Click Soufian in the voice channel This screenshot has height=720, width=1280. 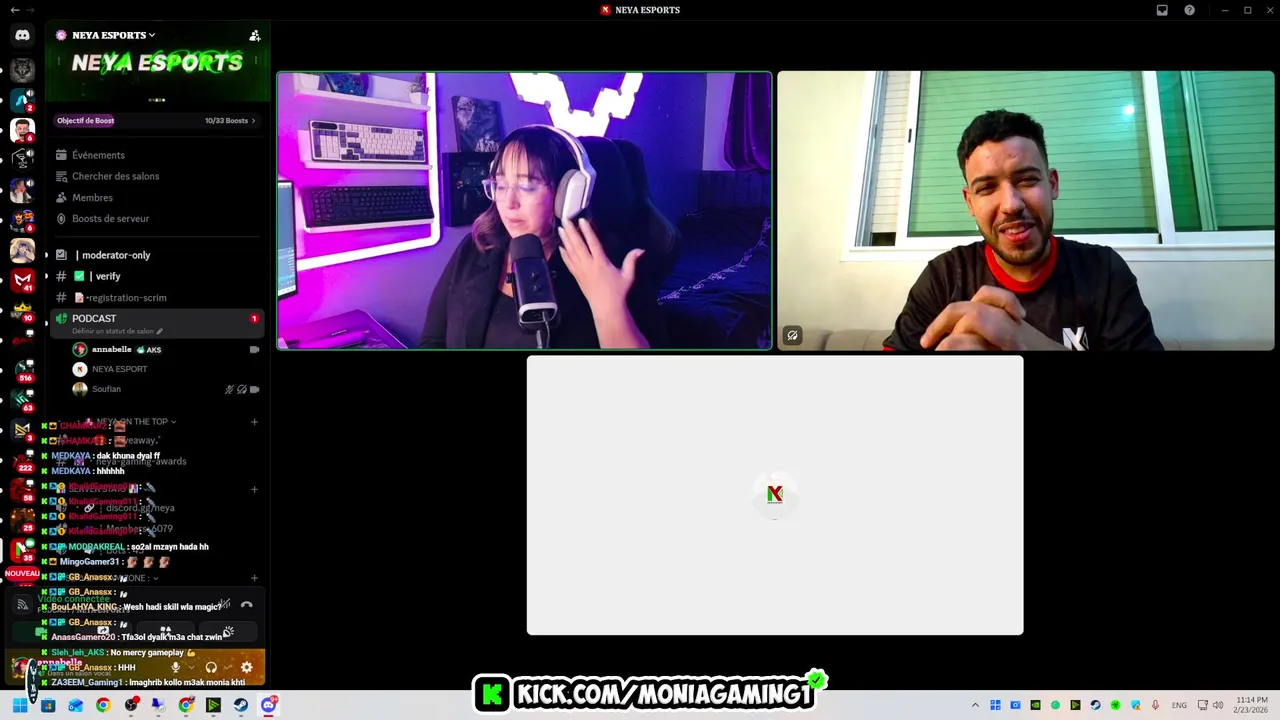pyautogui.click(x=165, y=389)
